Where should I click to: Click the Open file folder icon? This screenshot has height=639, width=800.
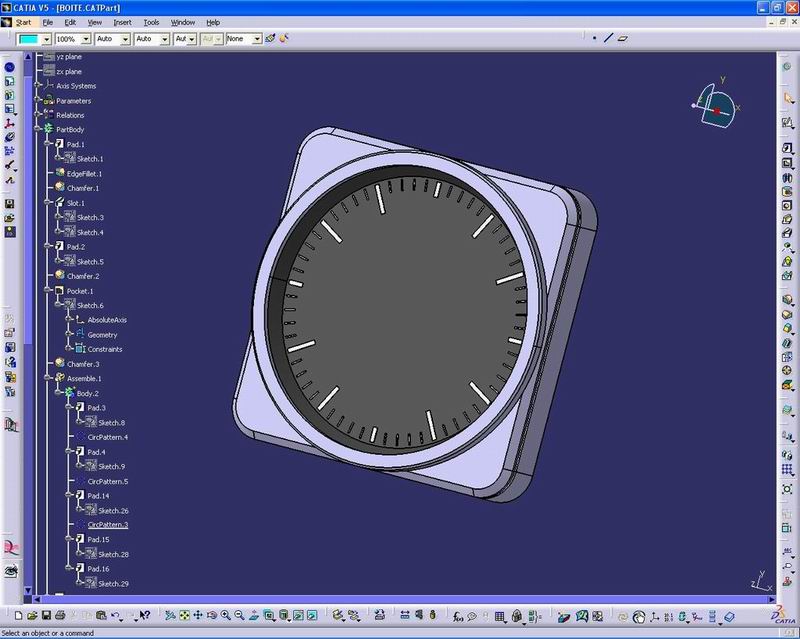(32, 616)
